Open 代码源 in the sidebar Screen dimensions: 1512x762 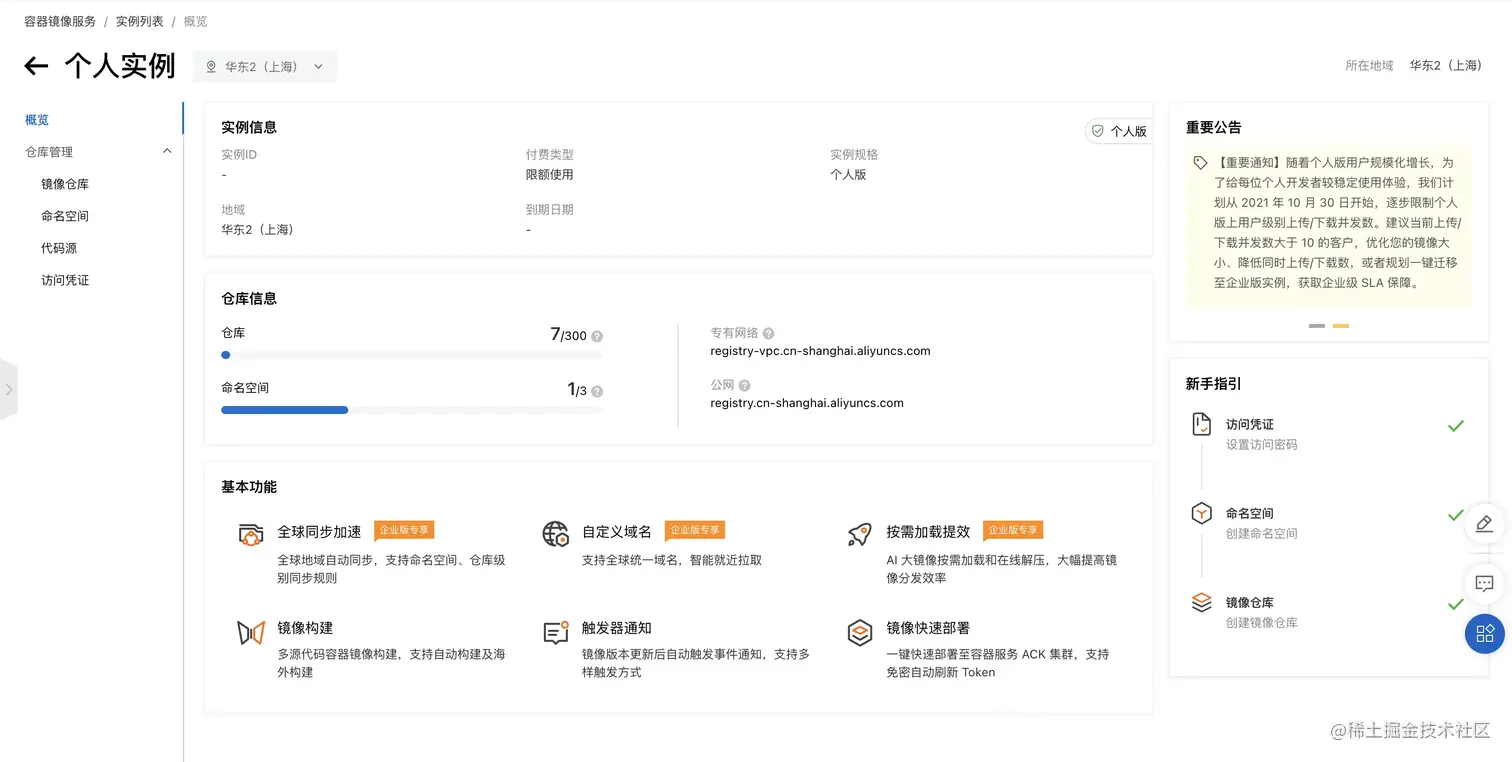[x=59, y=248]
